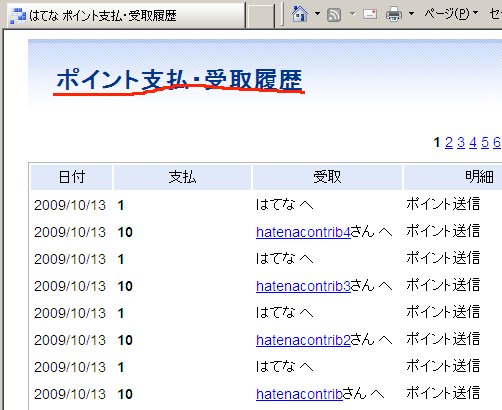Click ポイント送信 in the hatenacontrib3 row
The image size is (502, 410).
click(443, 285)
